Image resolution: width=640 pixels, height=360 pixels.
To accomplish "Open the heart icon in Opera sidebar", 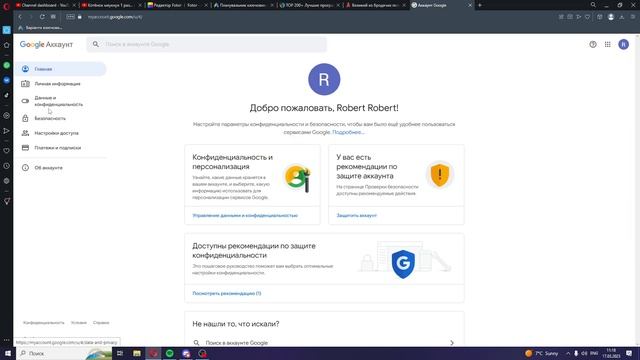I will pyautogui.click(x=7, y=150).
